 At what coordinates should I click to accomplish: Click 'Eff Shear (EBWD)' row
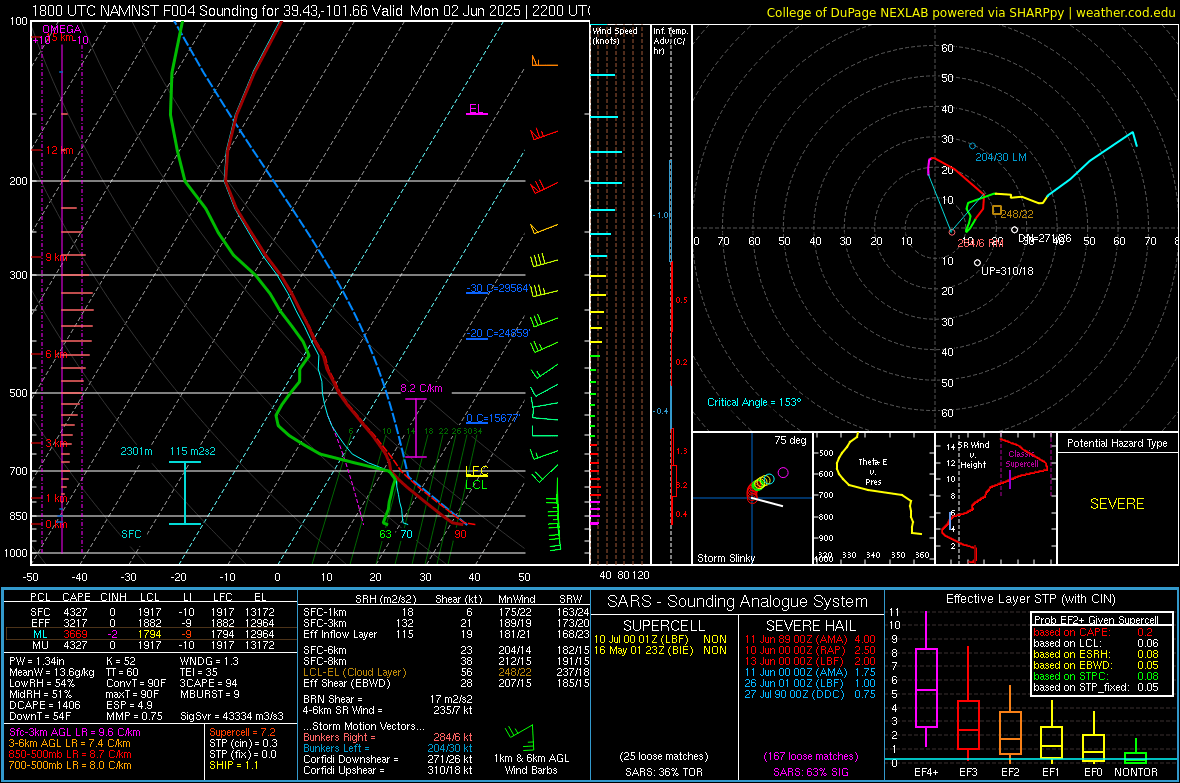click(x=446, y=683)
